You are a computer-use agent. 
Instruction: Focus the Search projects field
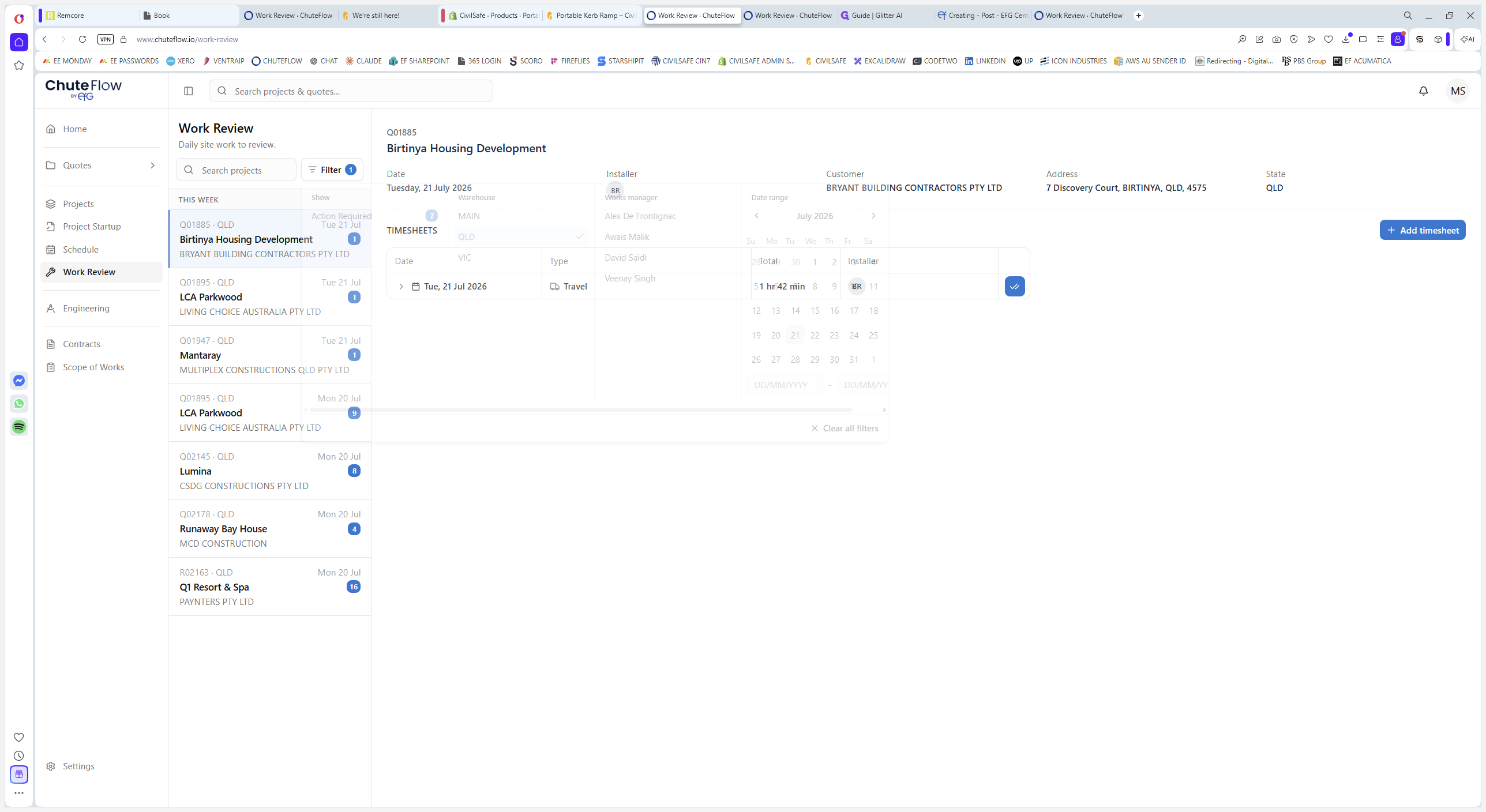[236, 170]
